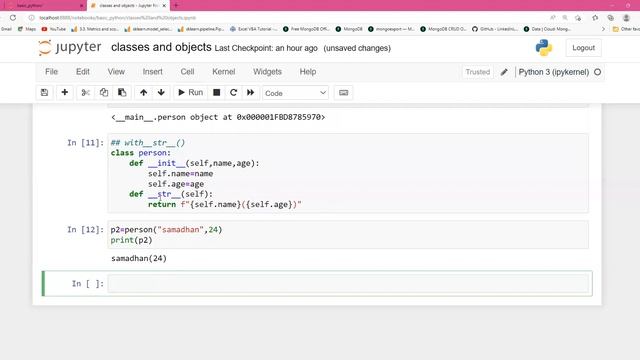Open the YouTube bookmark
640x360 pixels.
[53, 29]
